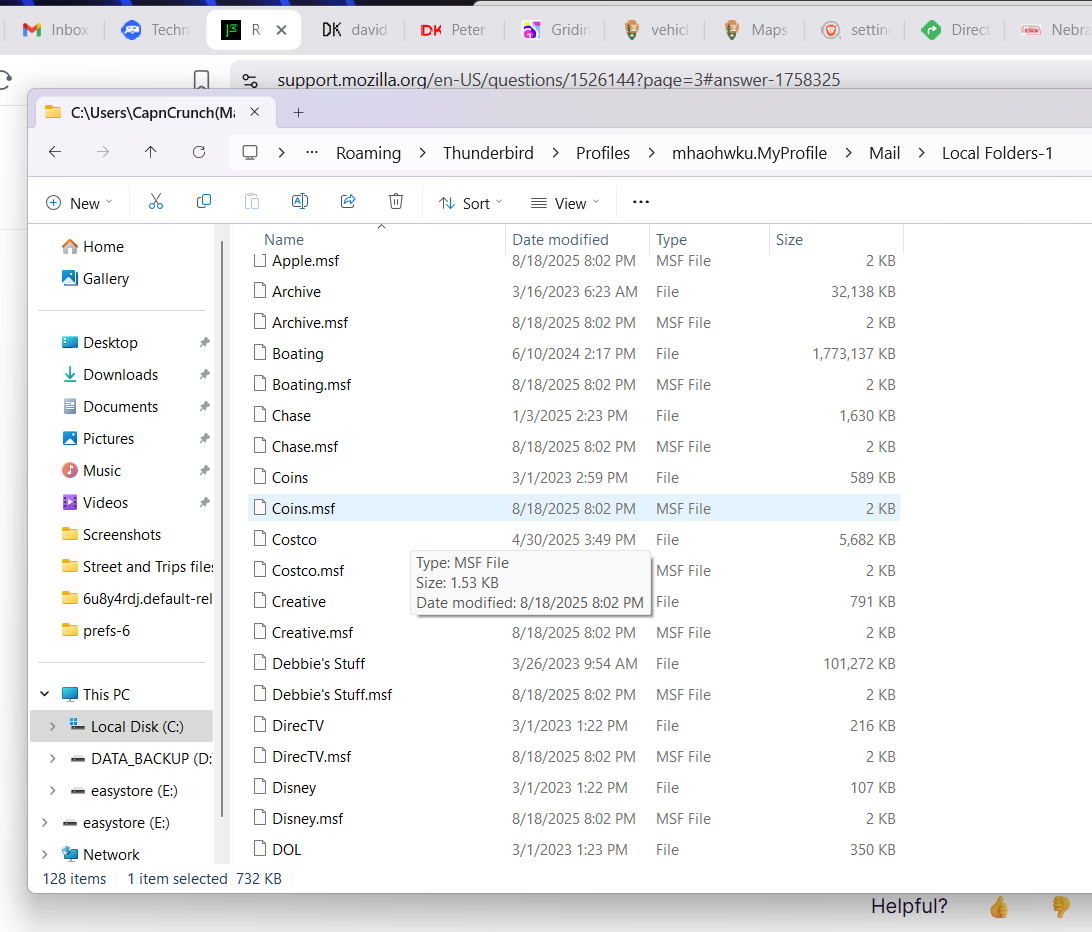Open the See more three-dots menu
1092x932 pixels.
click(x=641, y=202)
